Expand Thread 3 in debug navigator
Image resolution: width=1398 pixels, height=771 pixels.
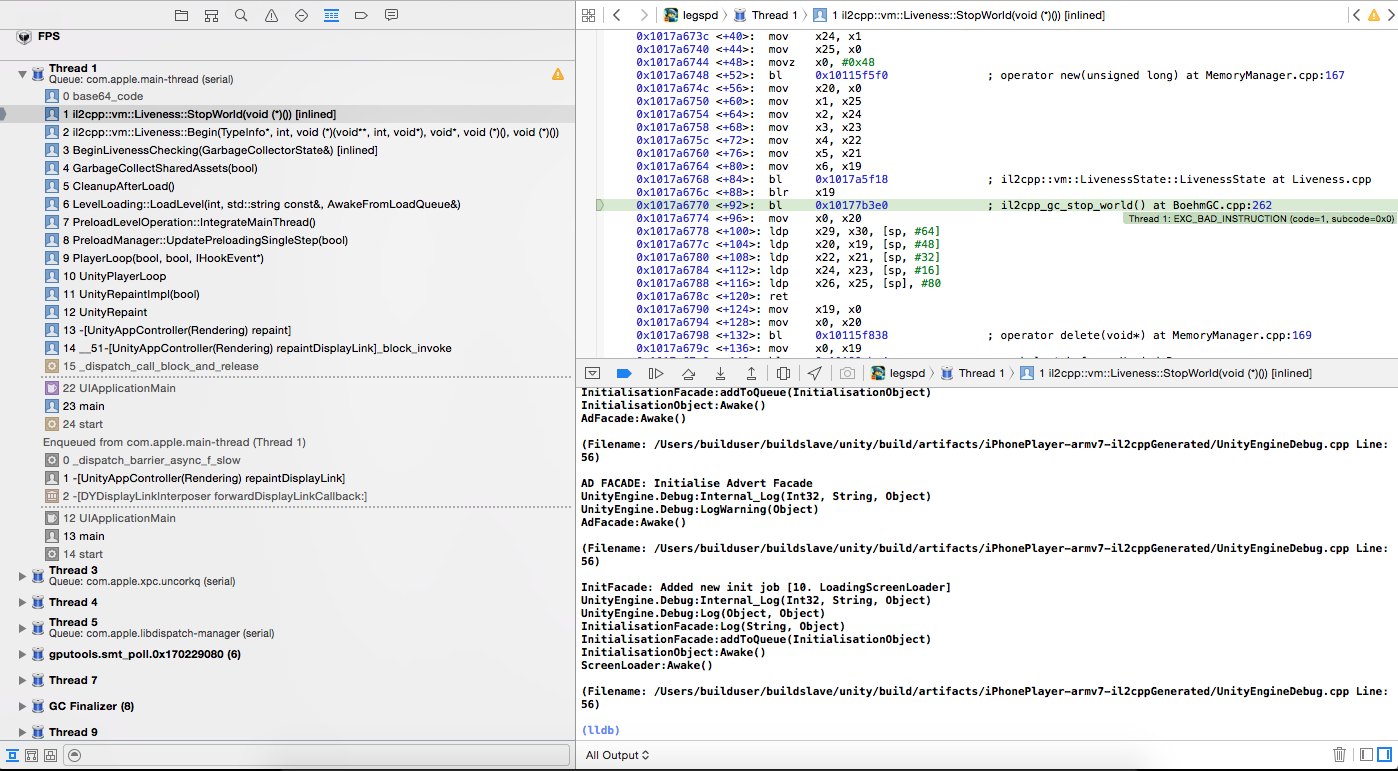click(x=22, y=576)
